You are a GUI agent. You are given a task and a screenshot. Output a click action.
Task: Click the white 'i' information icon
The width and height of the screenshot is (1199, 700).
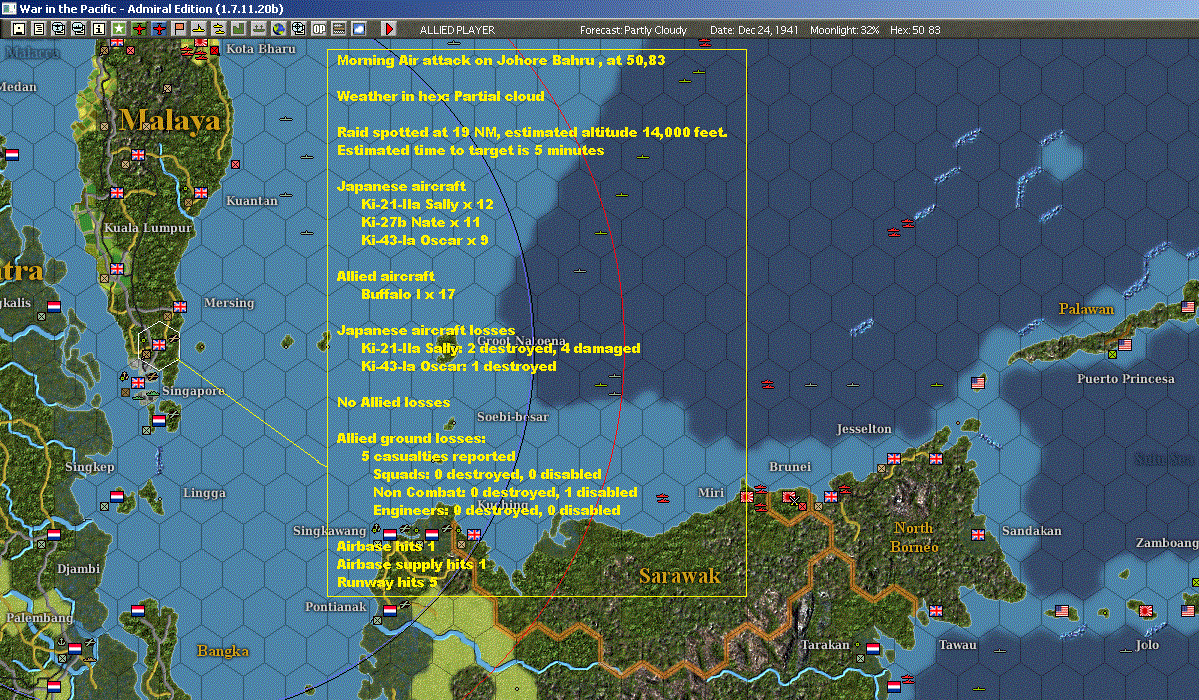pyautogui.click(x=99, y=29)
